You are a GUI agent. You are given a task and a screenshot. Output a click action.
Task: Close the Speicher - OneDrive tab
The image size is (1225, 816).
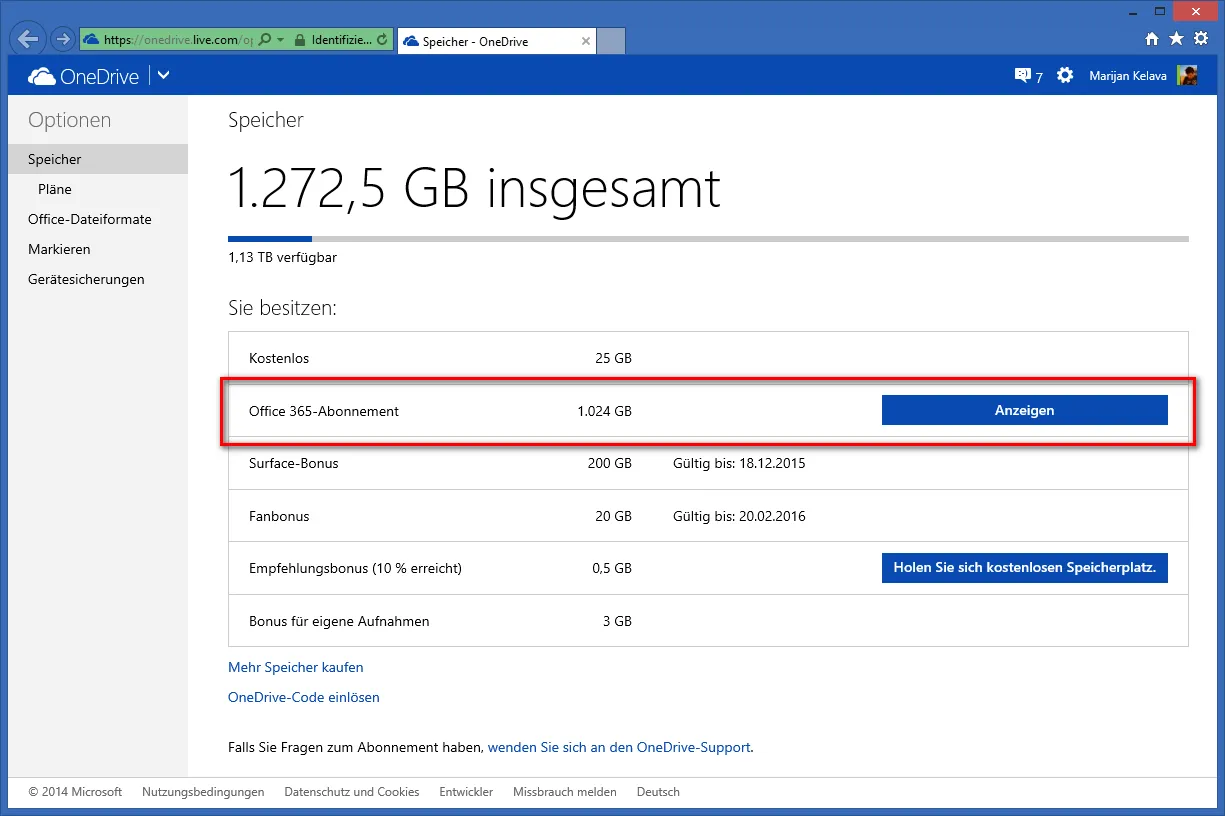585,41
